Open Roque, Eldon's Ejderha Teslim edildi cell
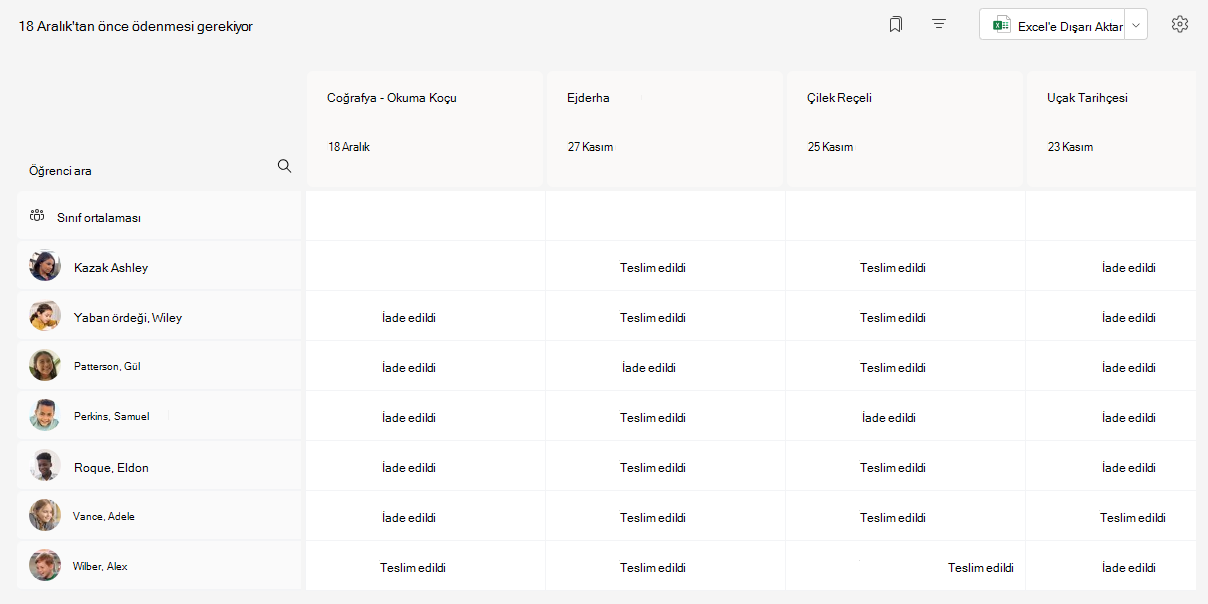 tap(665, 466)
